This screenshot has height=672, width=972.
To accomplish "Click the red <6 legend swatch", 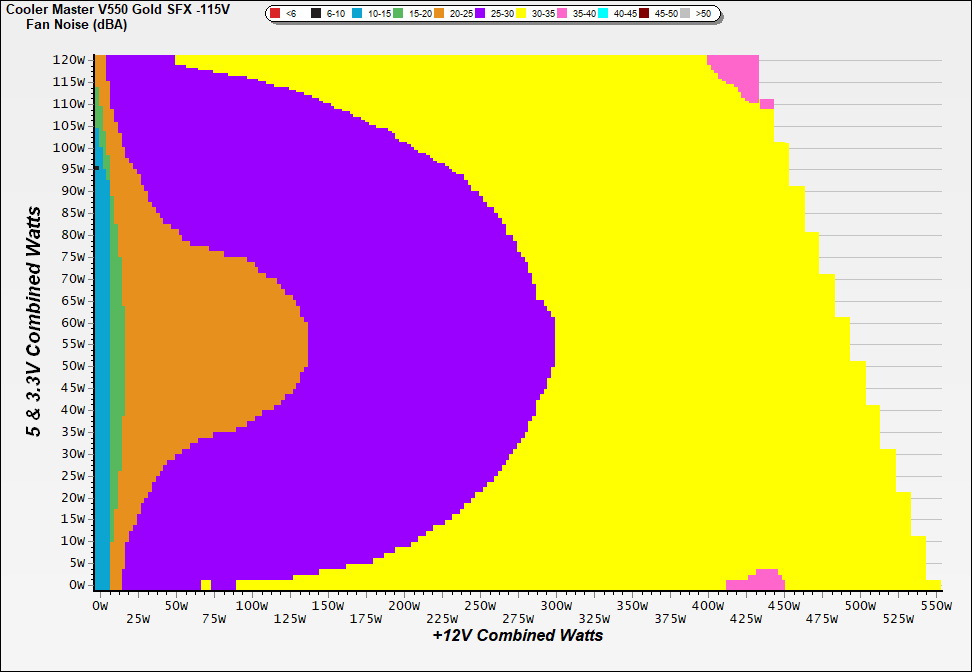I will 275,14.
